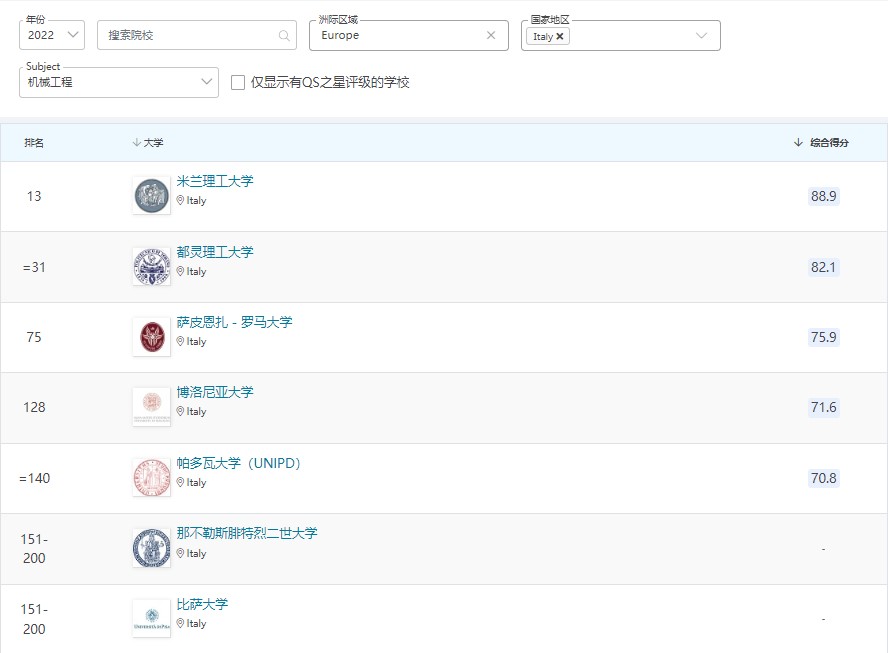The width and height of the screenshot is (888, 653).
Task: Open the Subject 机械工程 dropdown
Action: tap(119, 82)
